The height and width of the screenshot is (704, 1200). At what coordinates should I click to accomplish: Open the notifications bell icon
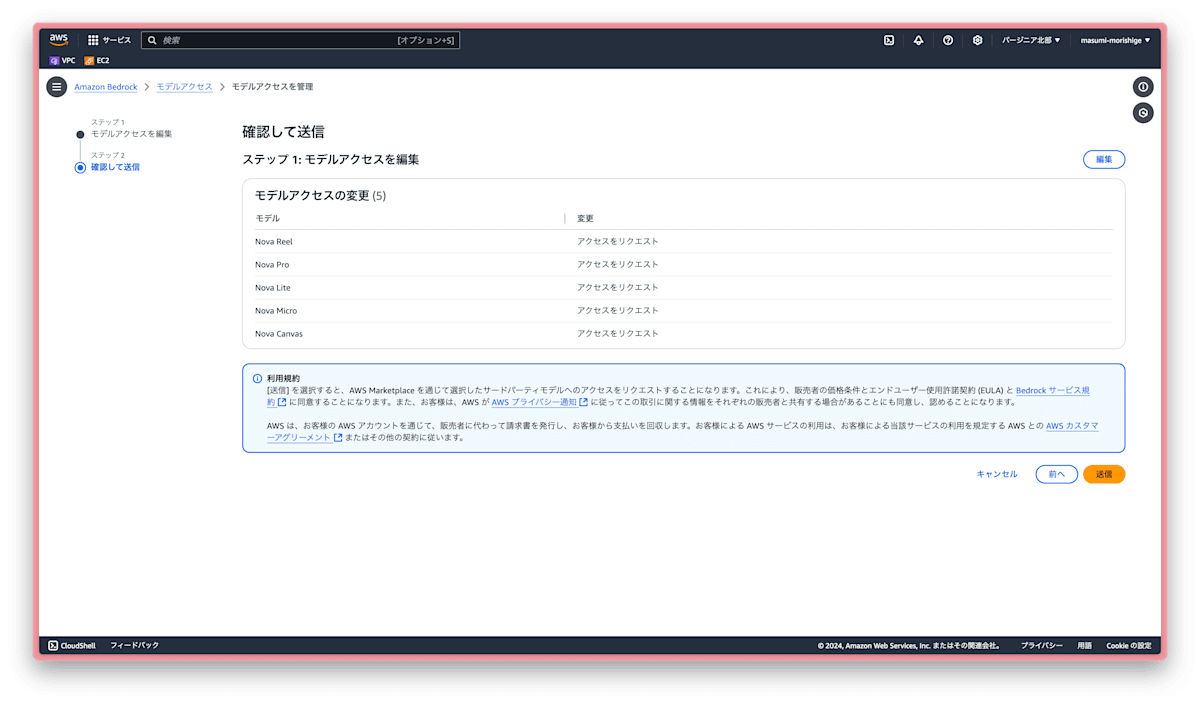pyautogui.click(x=918, y=40)
